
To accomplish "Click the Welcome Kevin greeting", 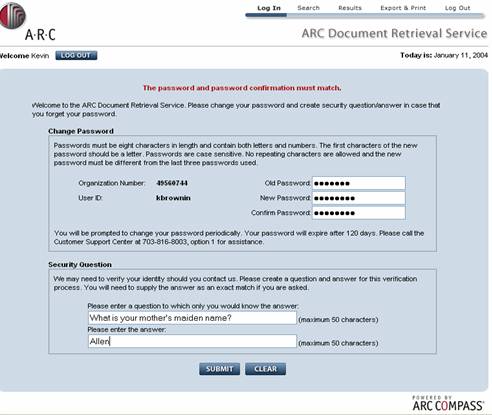I will coord(25,56).
